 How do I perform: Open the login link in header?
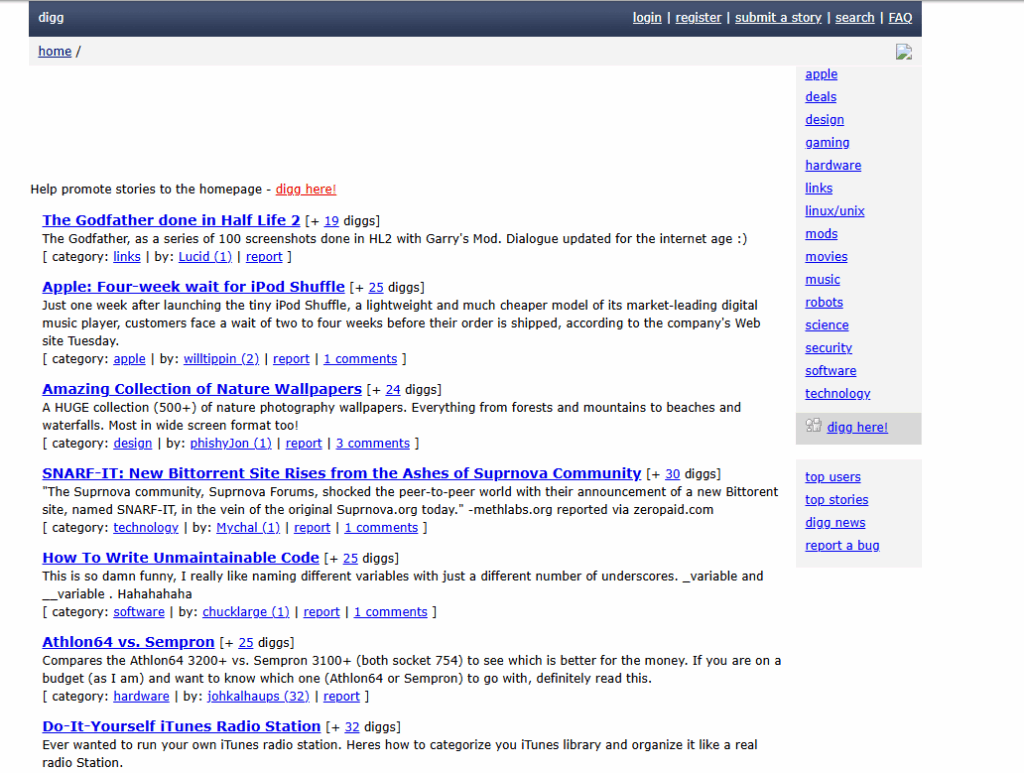click(647, 18)
